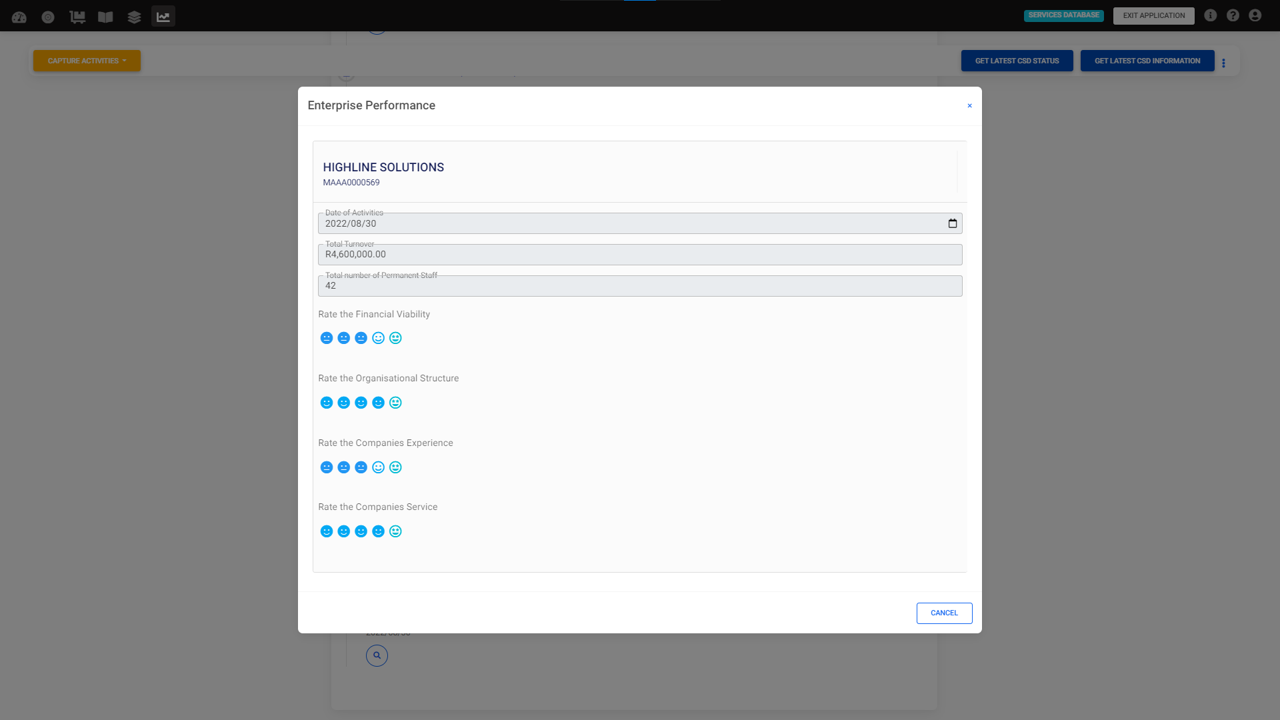Open the help question mark icon
This screenshot has height=720, width=1280.
pos(1233,15)
